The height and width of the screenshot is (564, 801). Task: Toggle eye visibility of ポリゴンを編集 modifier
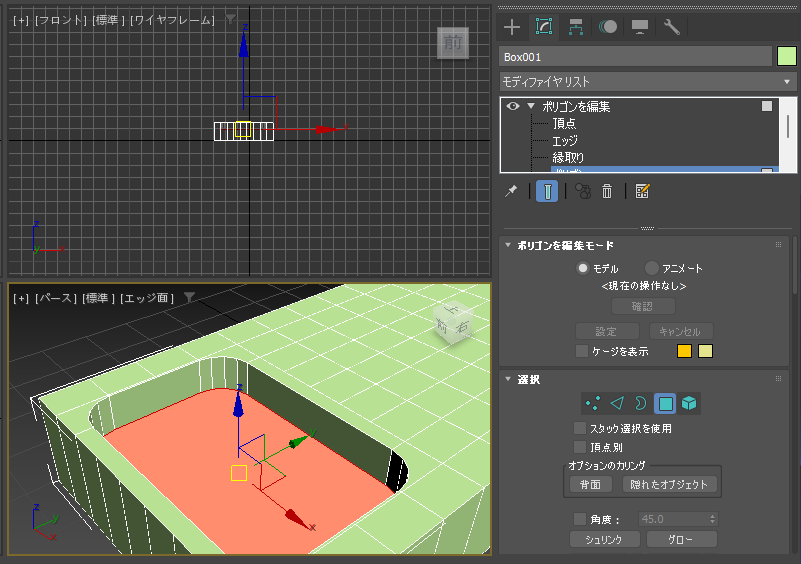click(513, 106)
